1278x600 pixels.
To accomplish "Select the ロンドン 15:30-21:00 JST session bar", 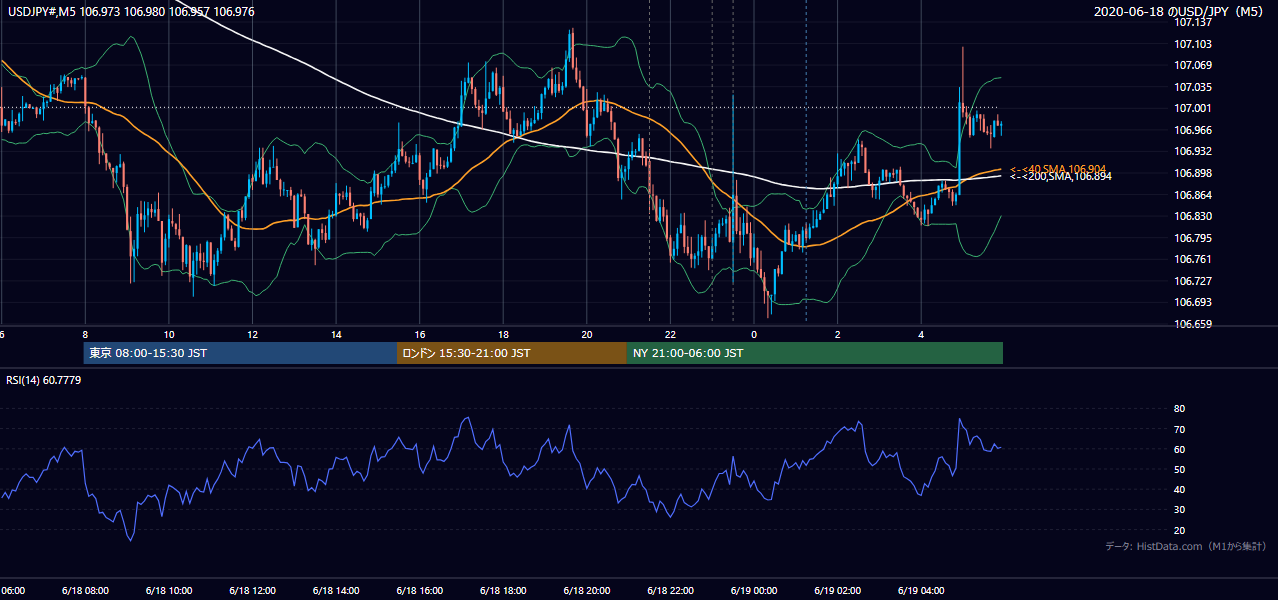I will [x=512, y=353].
